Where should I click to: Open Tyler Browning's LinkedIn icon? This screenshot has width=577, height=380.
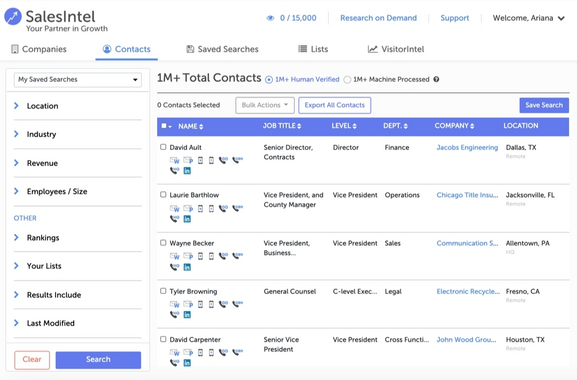(x=187, y=315)
